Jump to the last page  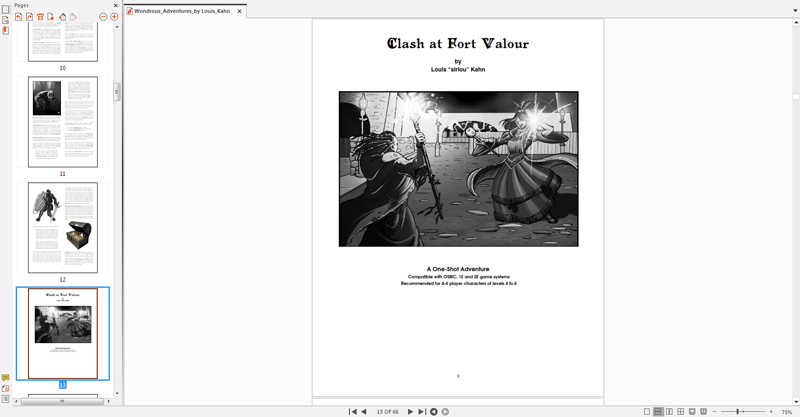point(422,411)
